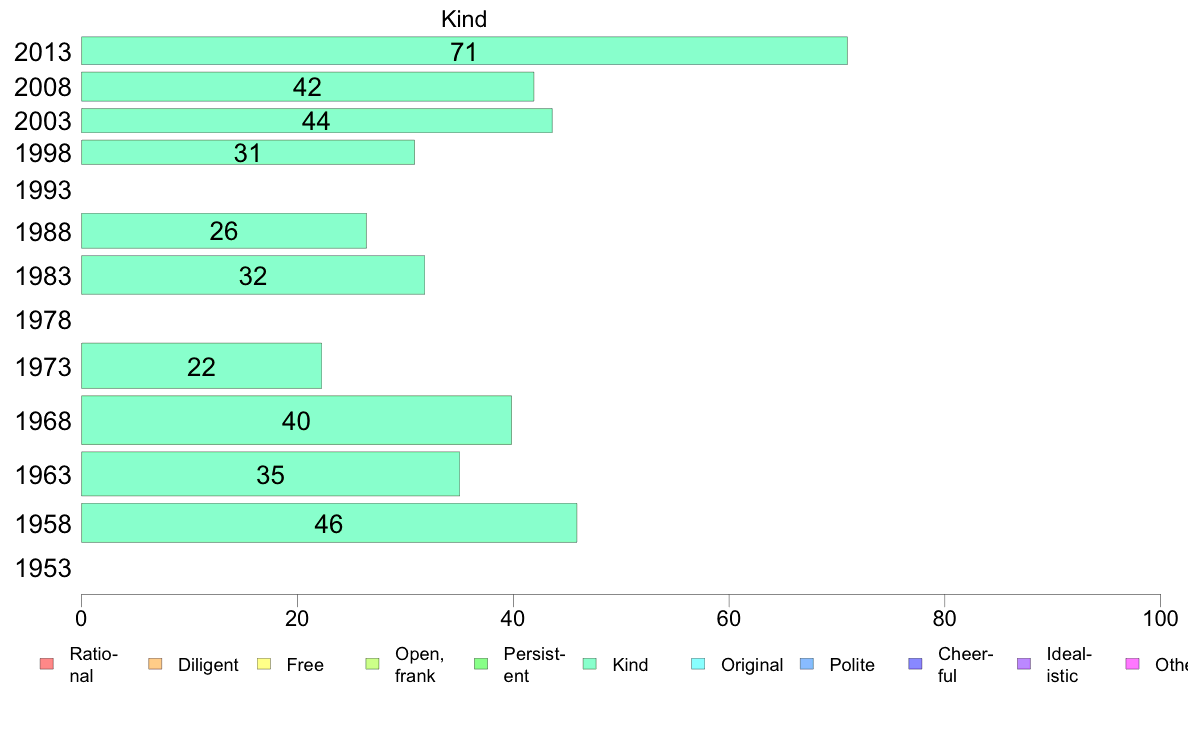
Task: Select the Polite legend swatch
Action: tap(807, 664)
